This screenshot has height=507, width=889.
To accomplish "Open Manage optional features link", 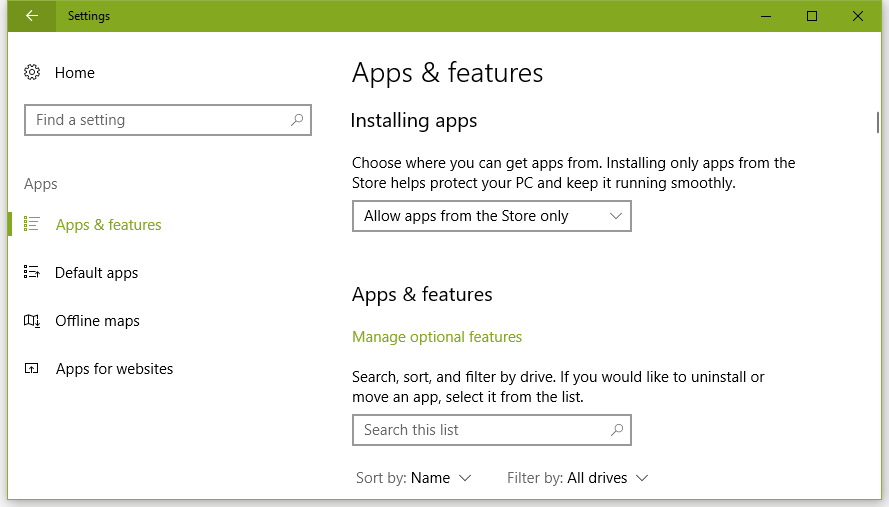I will coord(437,337).
